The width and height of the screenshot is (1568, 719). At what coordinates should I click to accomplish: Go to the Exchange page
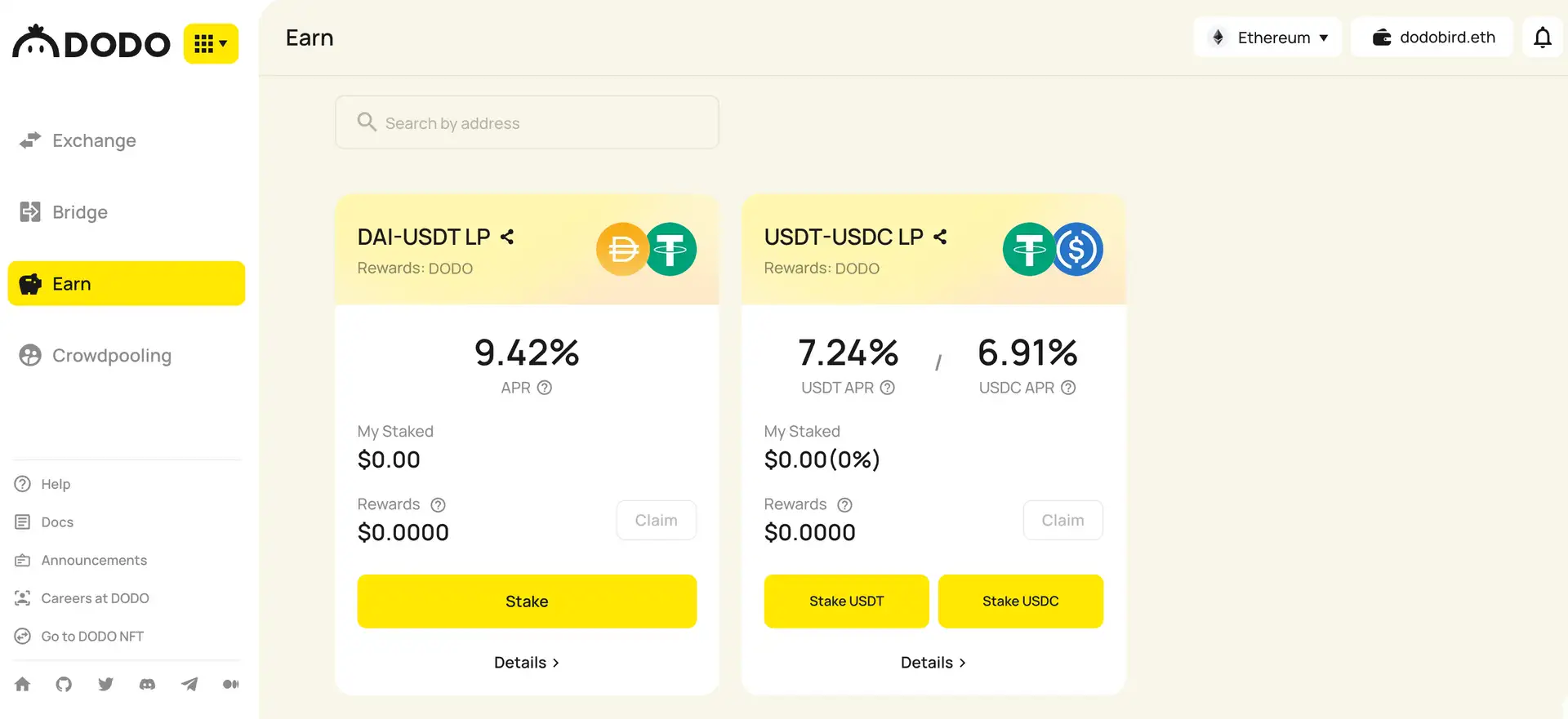point(94,140)
